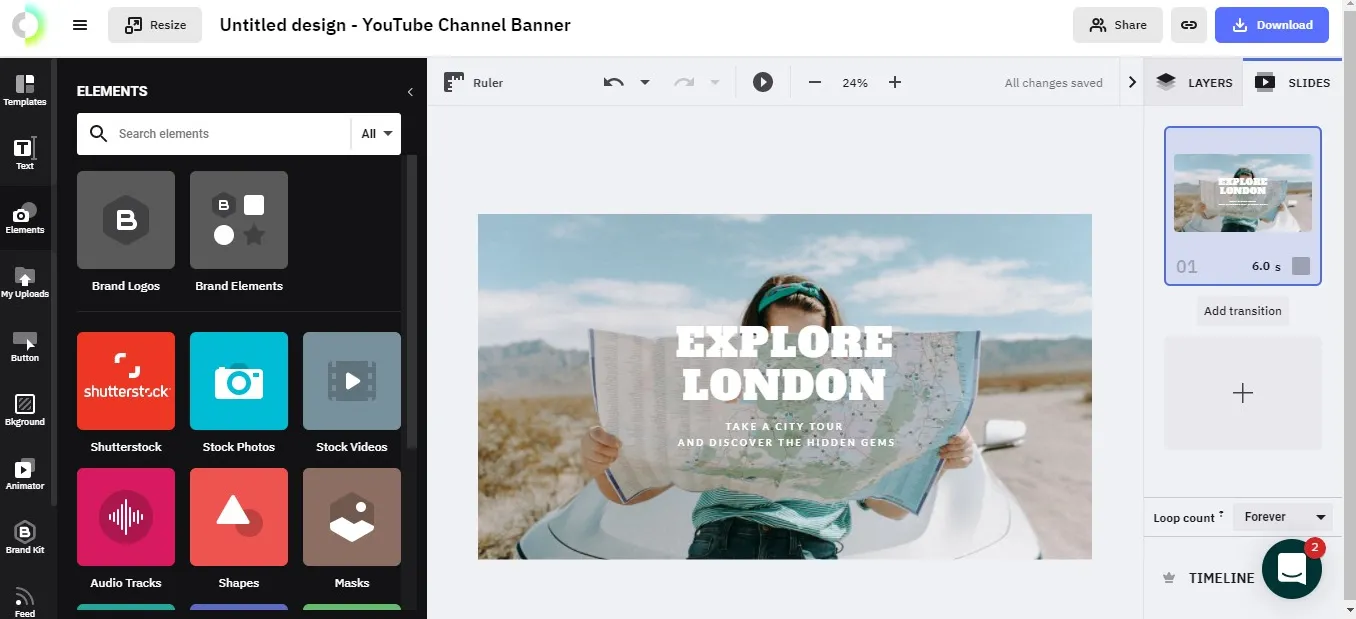This screenshot has height=619, width=1356.
Task: Open the All filter dropdown in search
Action: 376,133
